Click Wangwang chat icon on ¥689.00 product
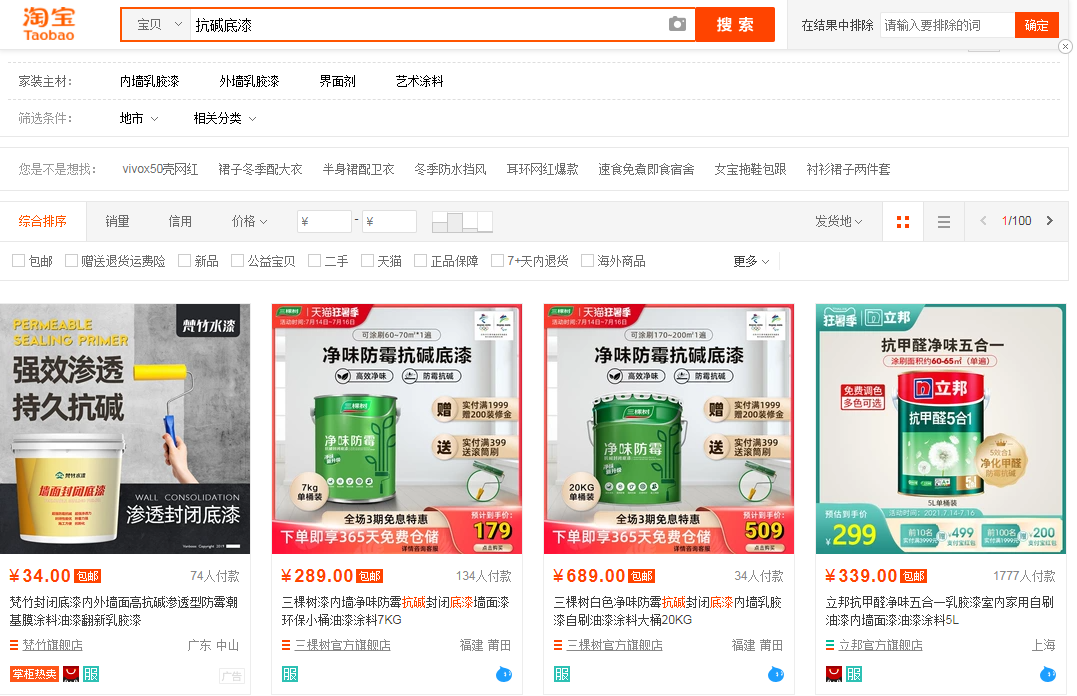 tap(776, 675)
